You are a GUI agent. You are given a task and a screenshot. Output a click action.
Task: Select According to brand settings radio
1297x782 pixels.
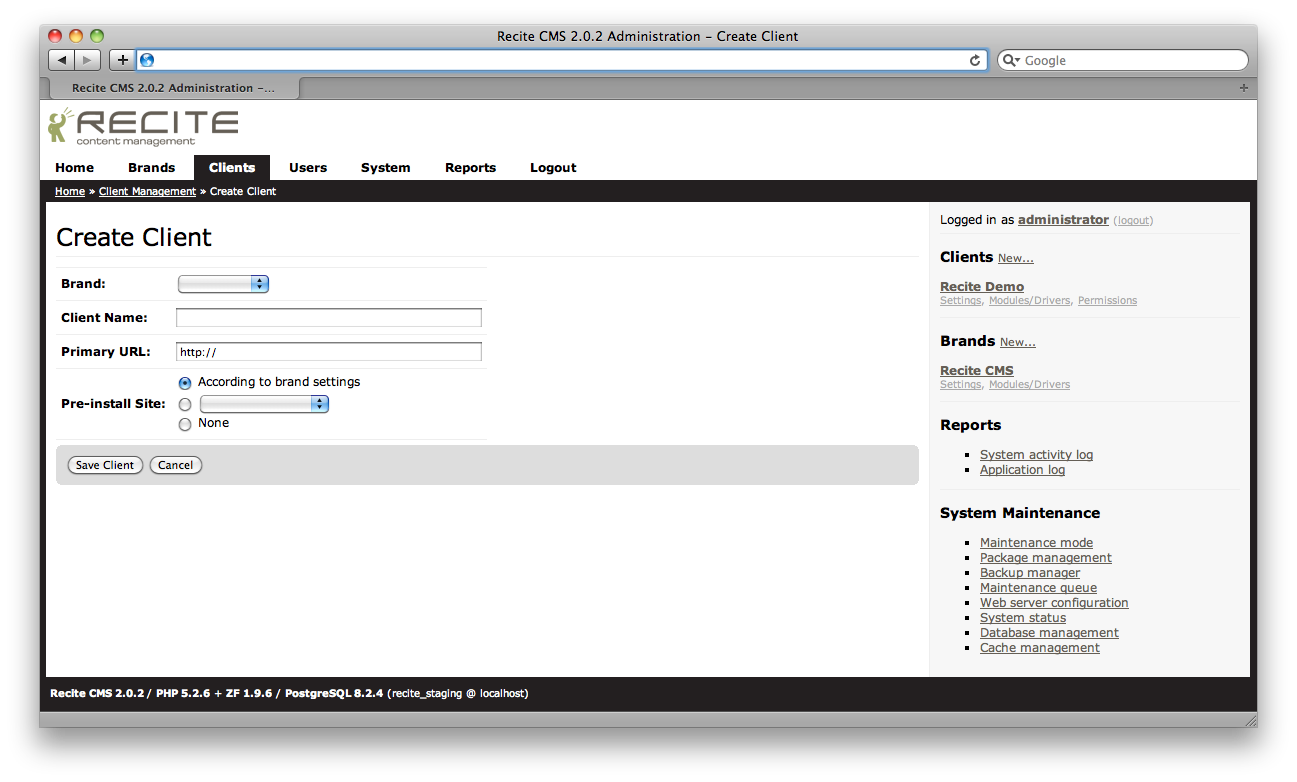coord(185,383)
